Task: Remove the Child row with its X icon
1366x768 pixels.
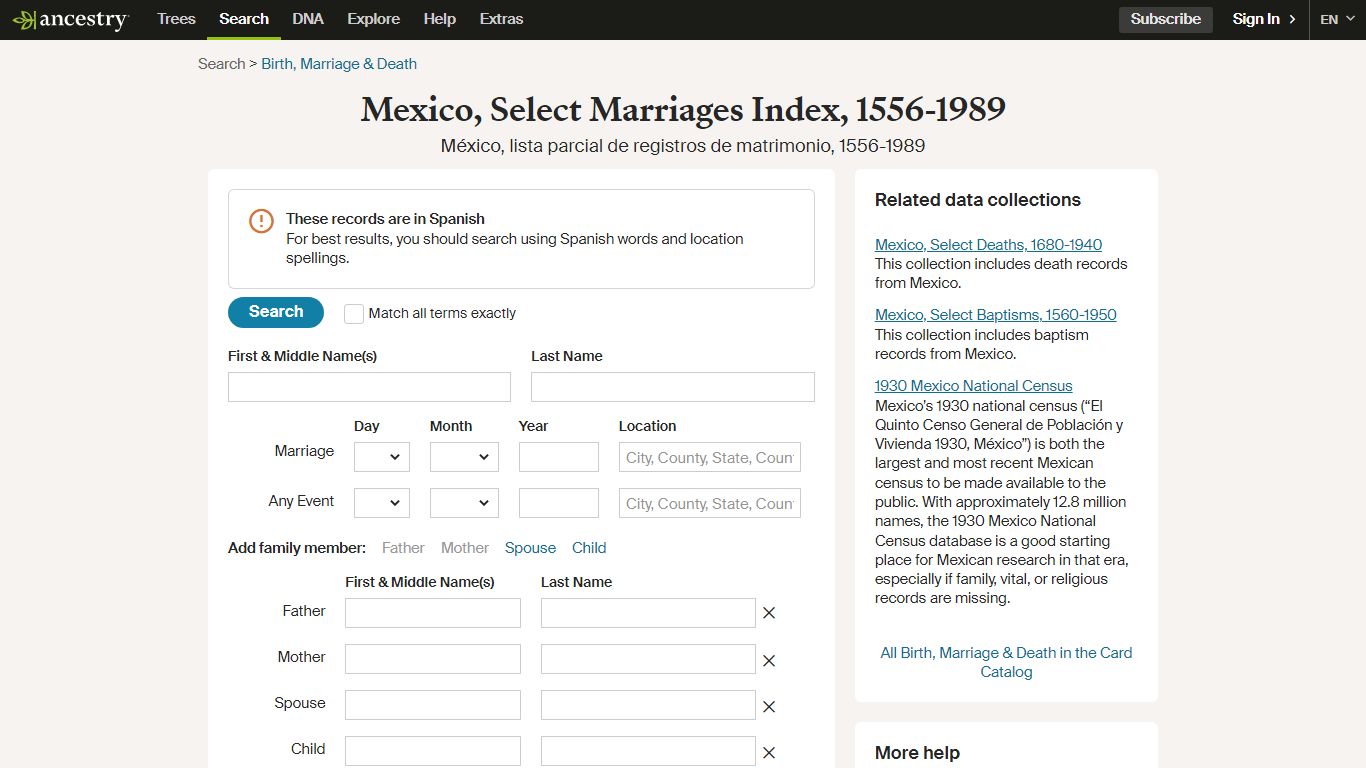Action: click(769, 752)
